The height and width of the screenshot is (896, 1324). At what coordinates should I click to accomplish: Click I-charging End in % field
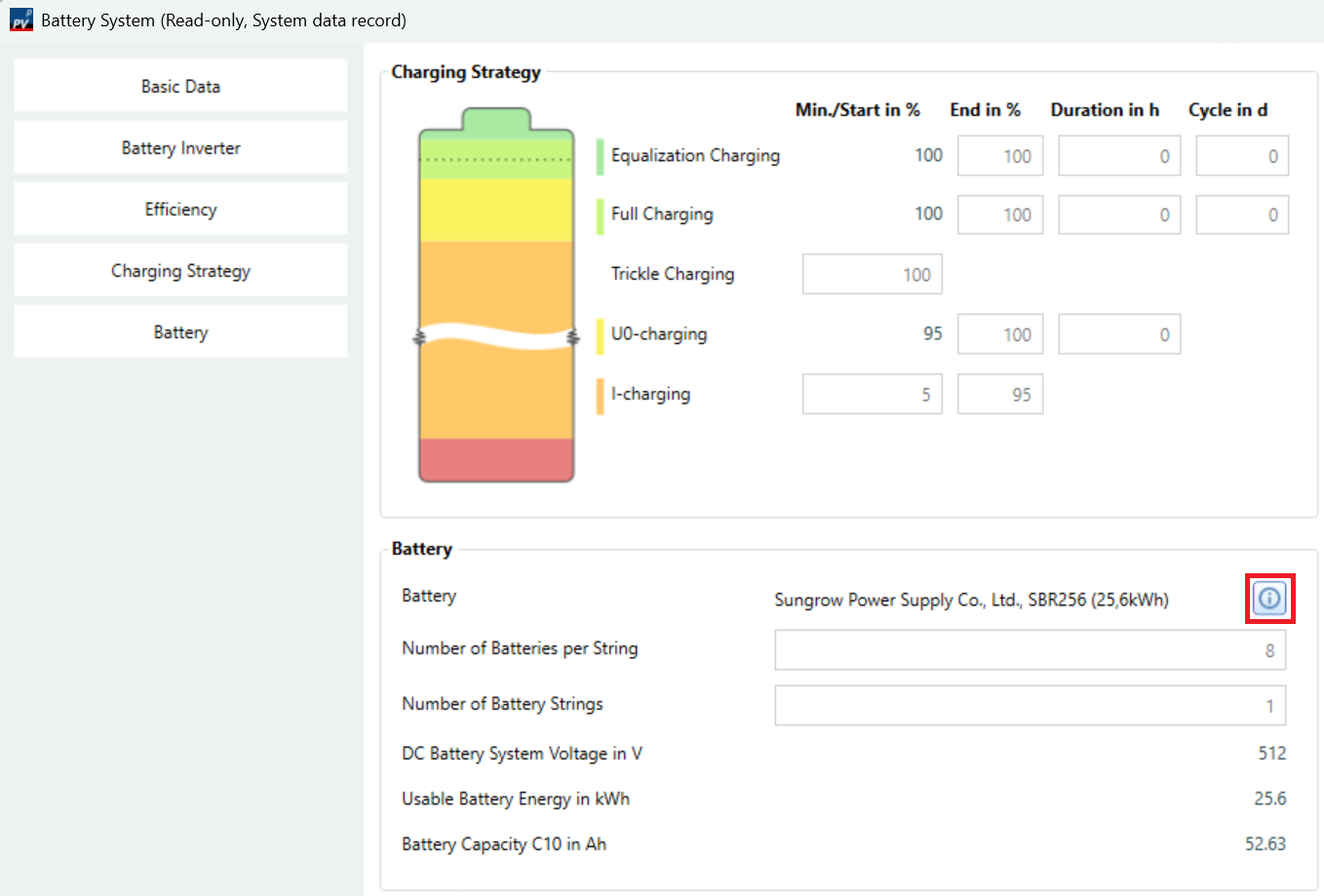(999, 395)
